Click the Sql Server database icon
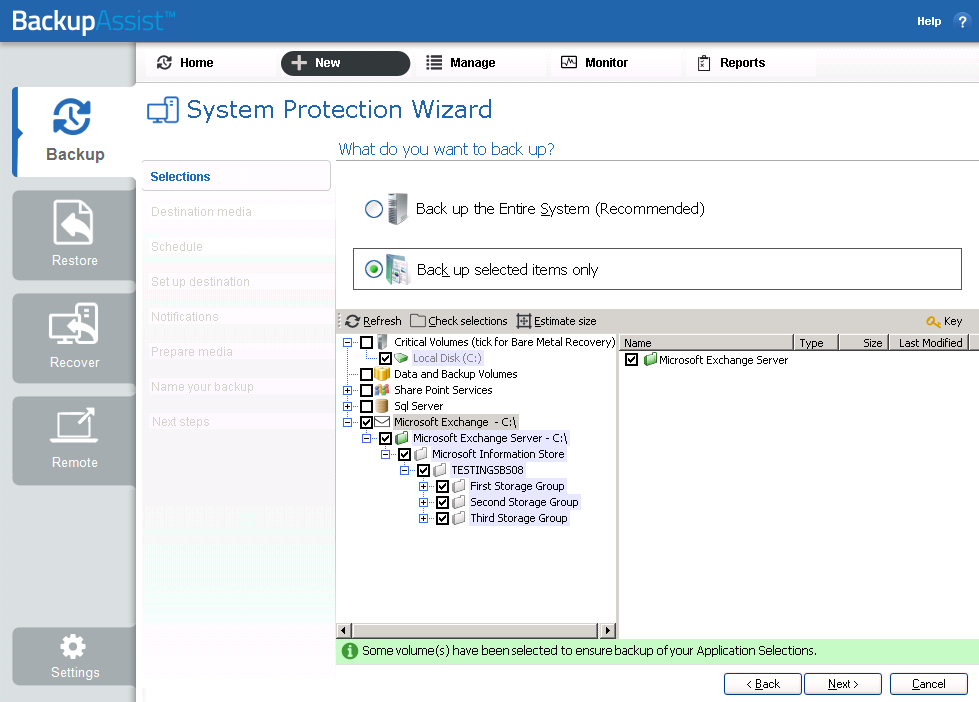The image size is (979, 702). [x=382, y=406]
